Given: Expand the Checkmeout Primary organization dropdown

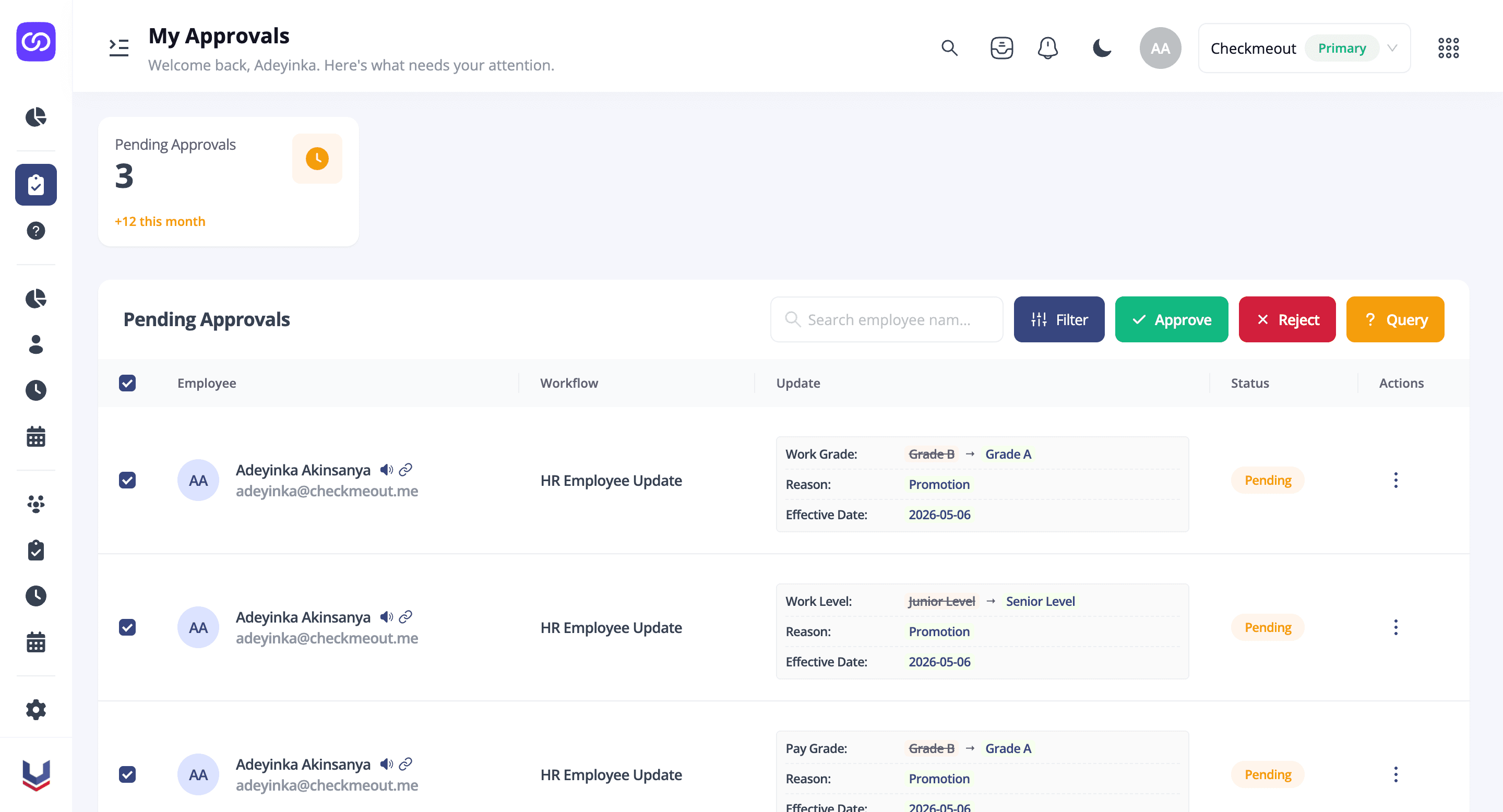Looking at the screenshot, I should pos(1304,48).
